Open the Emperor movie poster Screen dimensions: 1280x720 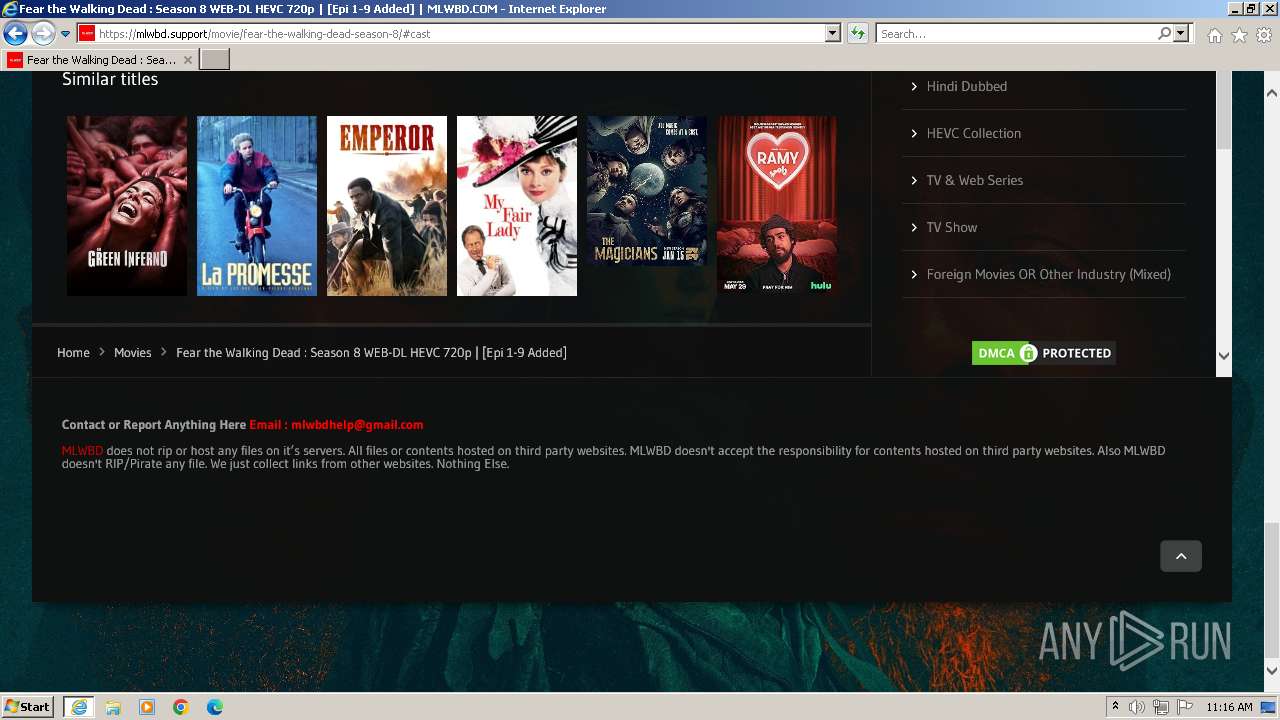387,206
